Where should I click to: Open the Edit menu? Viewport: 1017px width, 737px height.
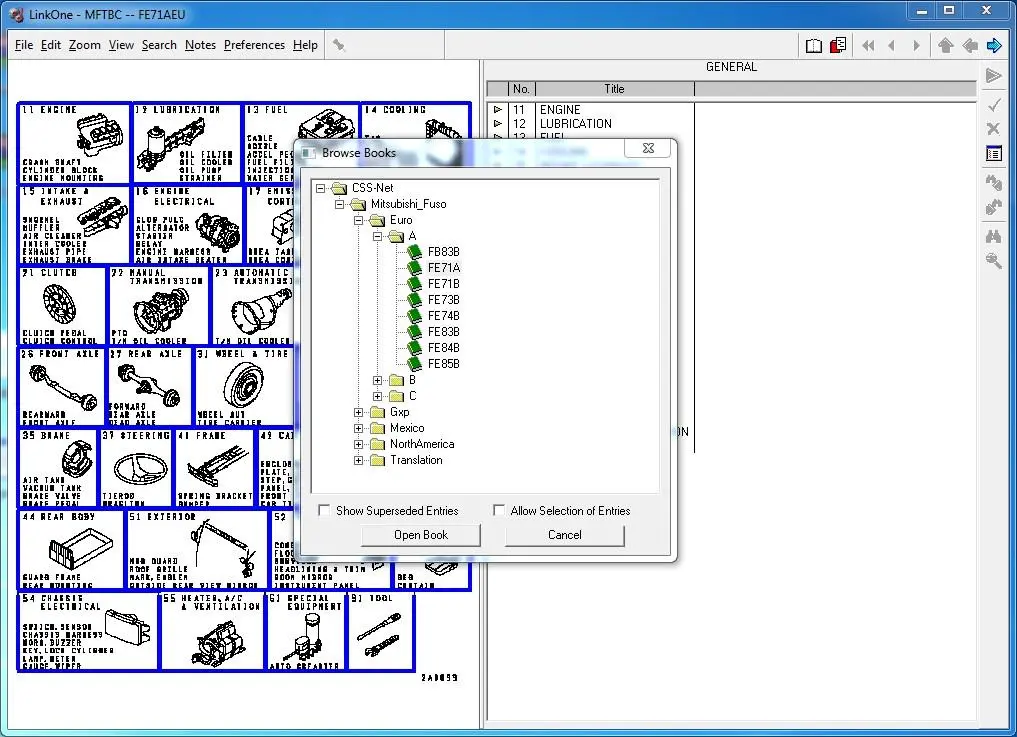[x=51, y=45]
